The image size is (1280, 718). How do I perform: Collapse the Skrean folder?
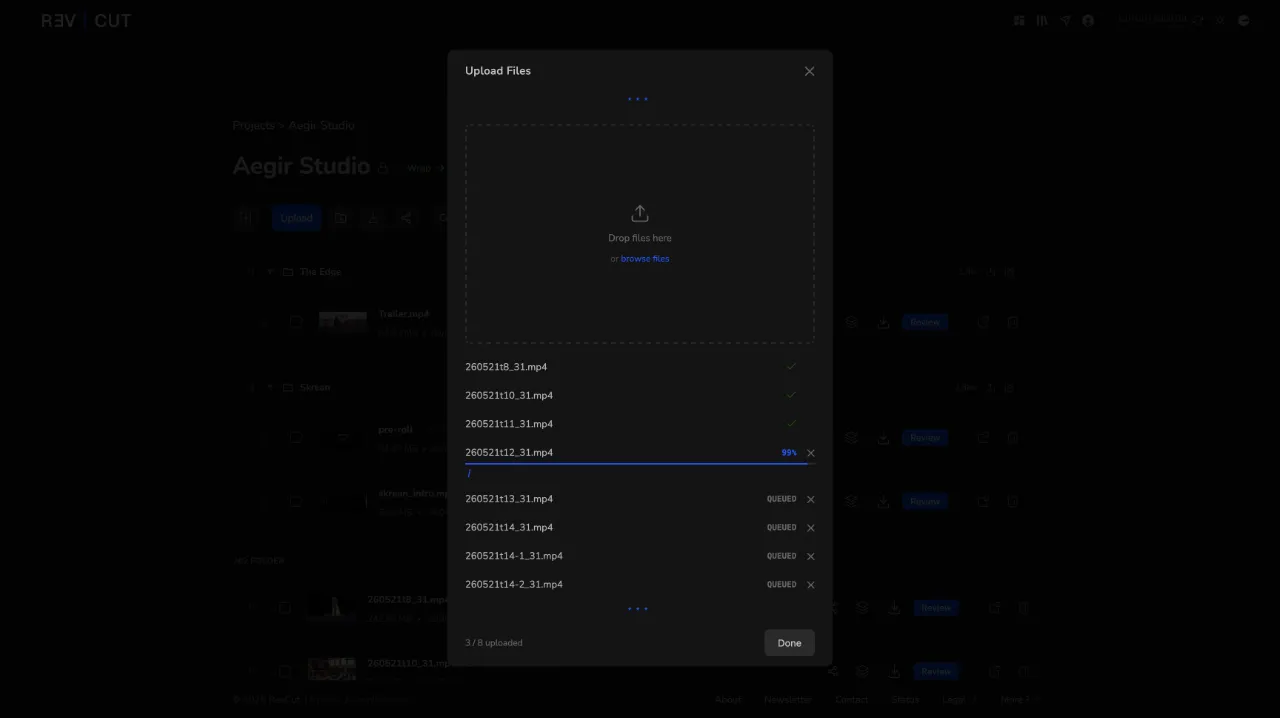269,387
